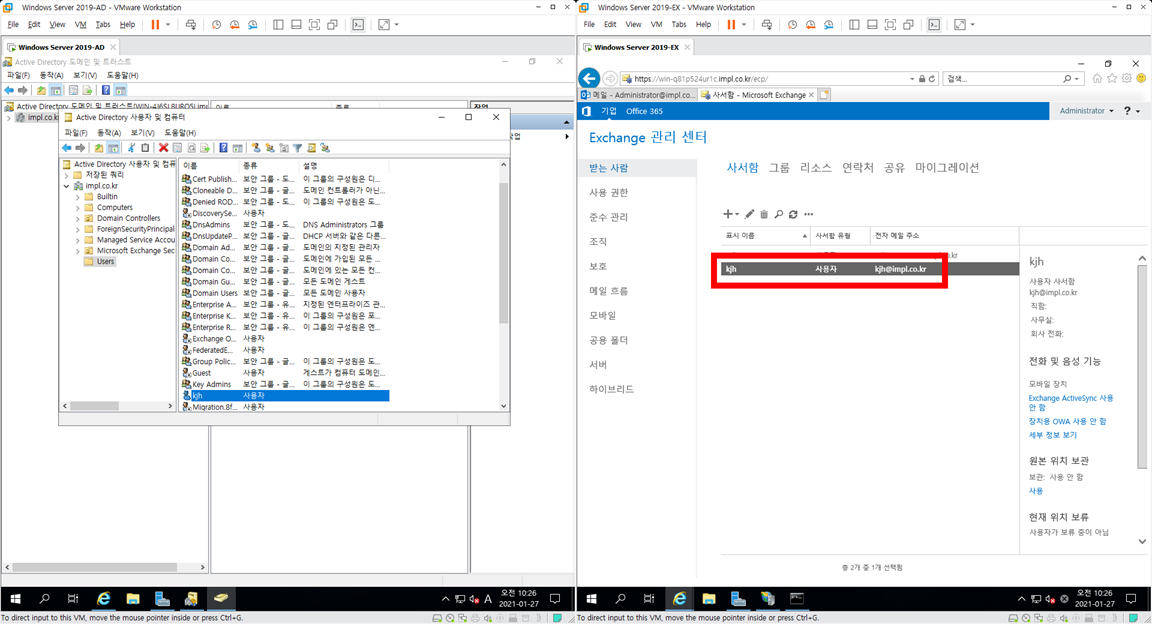This screenshot has height=624, width=1152.
Task: Open console view icon in 2019-AD VMware toolbar
Action: point(358,24)
